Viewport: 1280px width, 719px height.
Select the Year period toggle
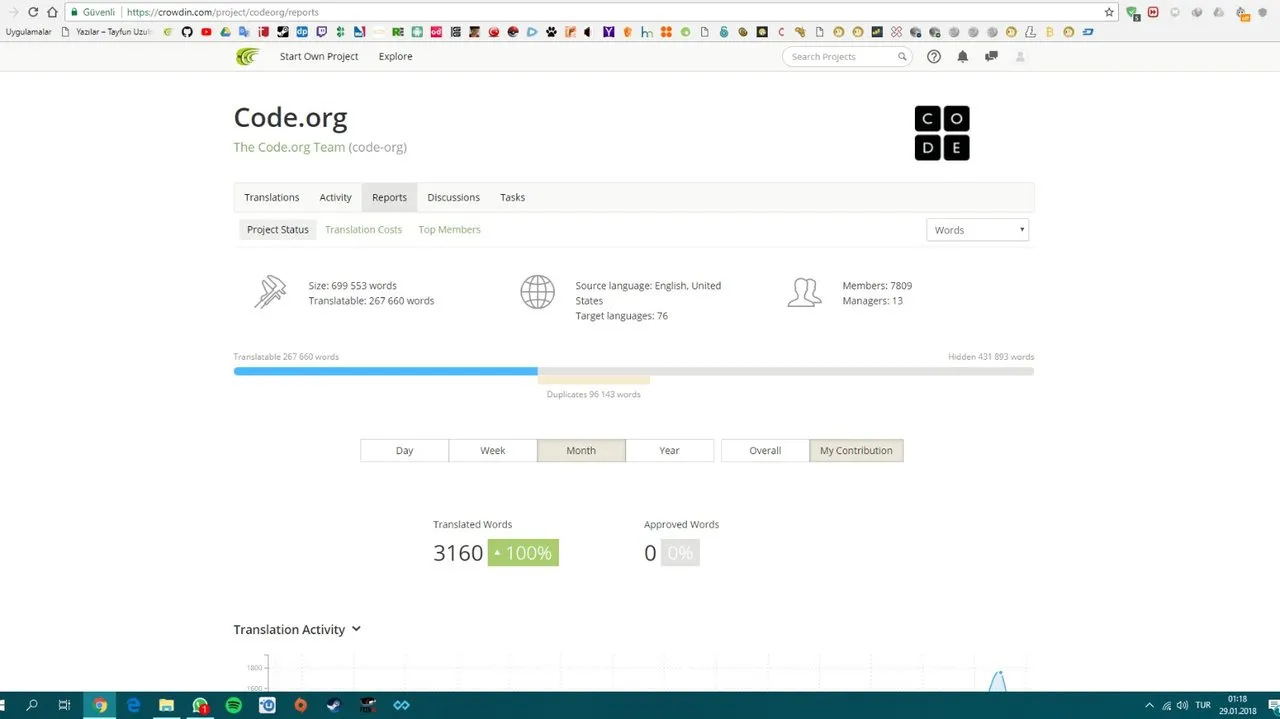(x=669, y=451)
